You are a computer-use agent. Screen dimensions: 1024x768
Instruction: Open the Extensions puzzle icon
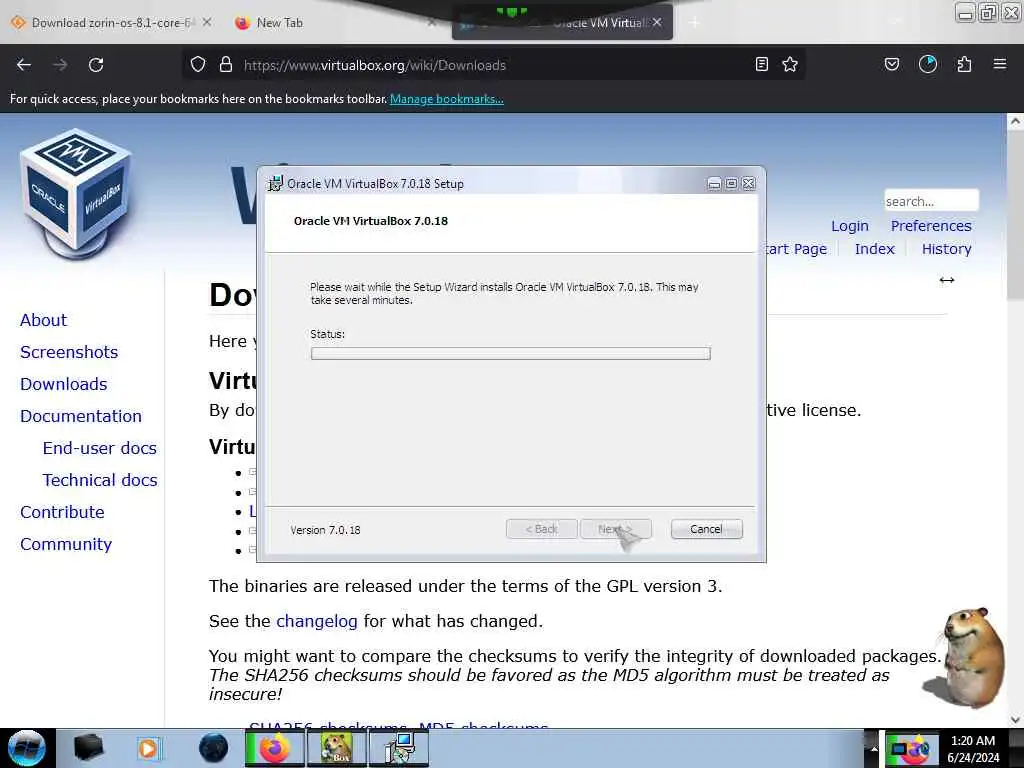964,64
